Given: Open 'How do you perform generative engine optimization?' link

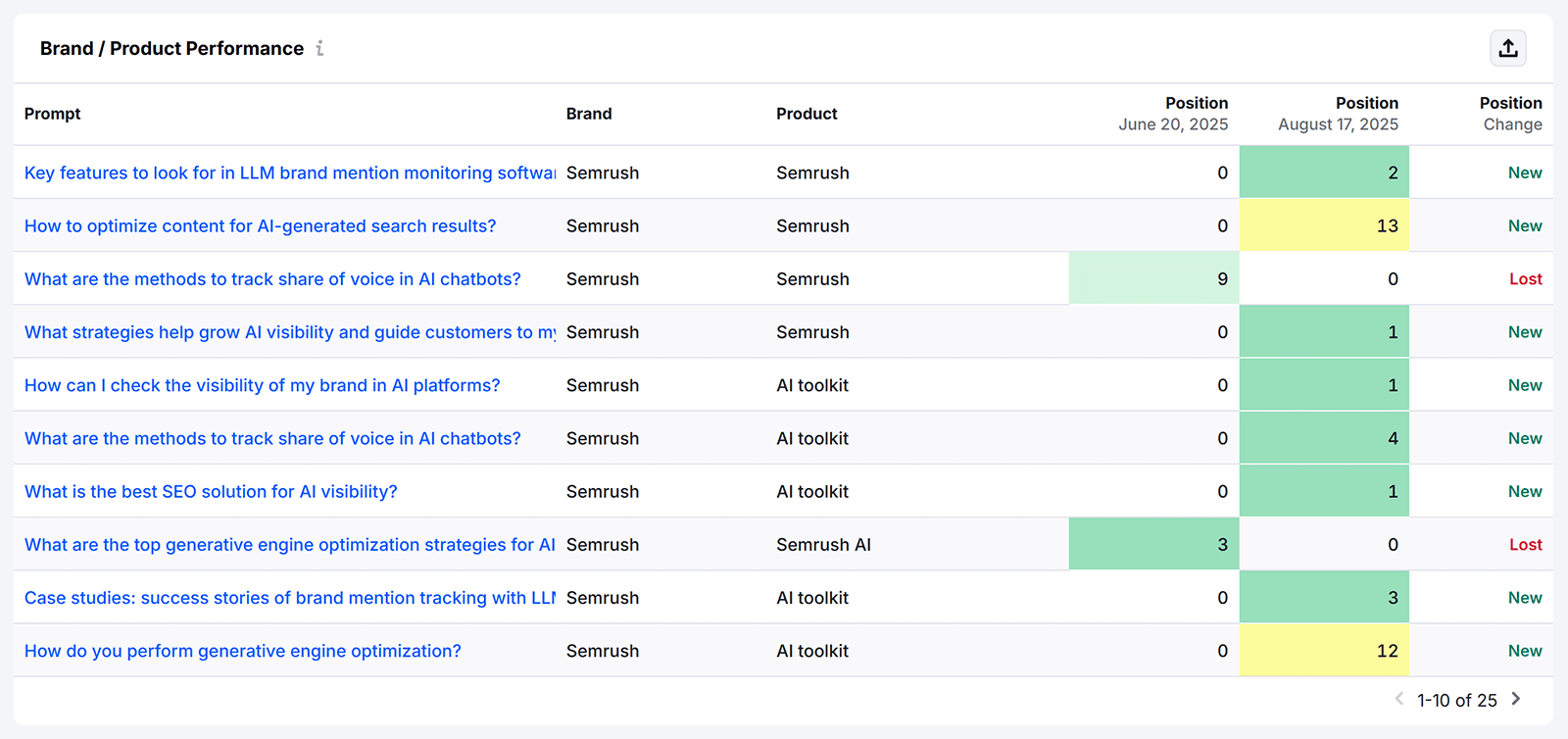Looking at the screenshot, I should 242,651.
